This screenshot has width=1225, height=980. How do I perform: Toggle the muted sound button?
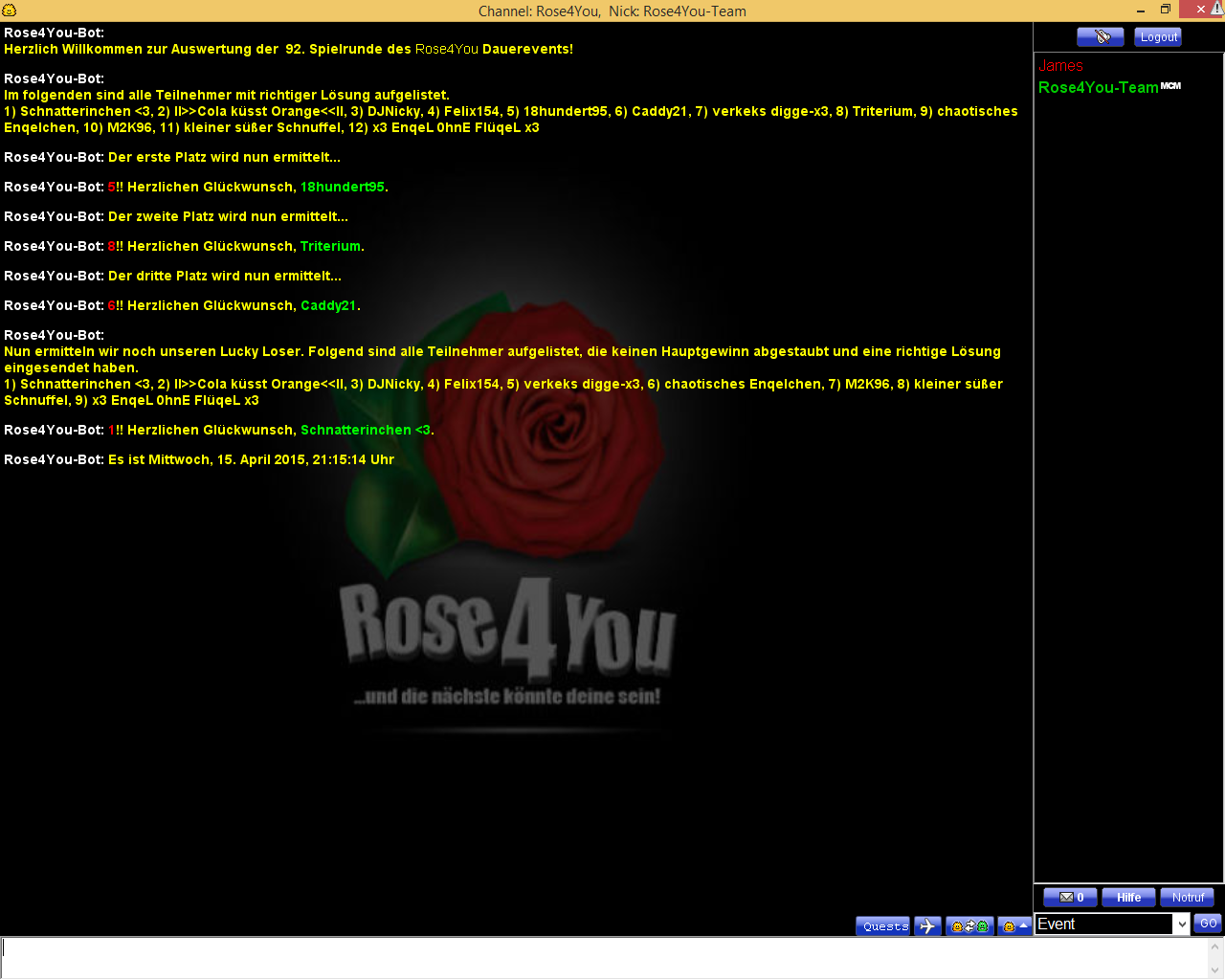point(1100,36)
